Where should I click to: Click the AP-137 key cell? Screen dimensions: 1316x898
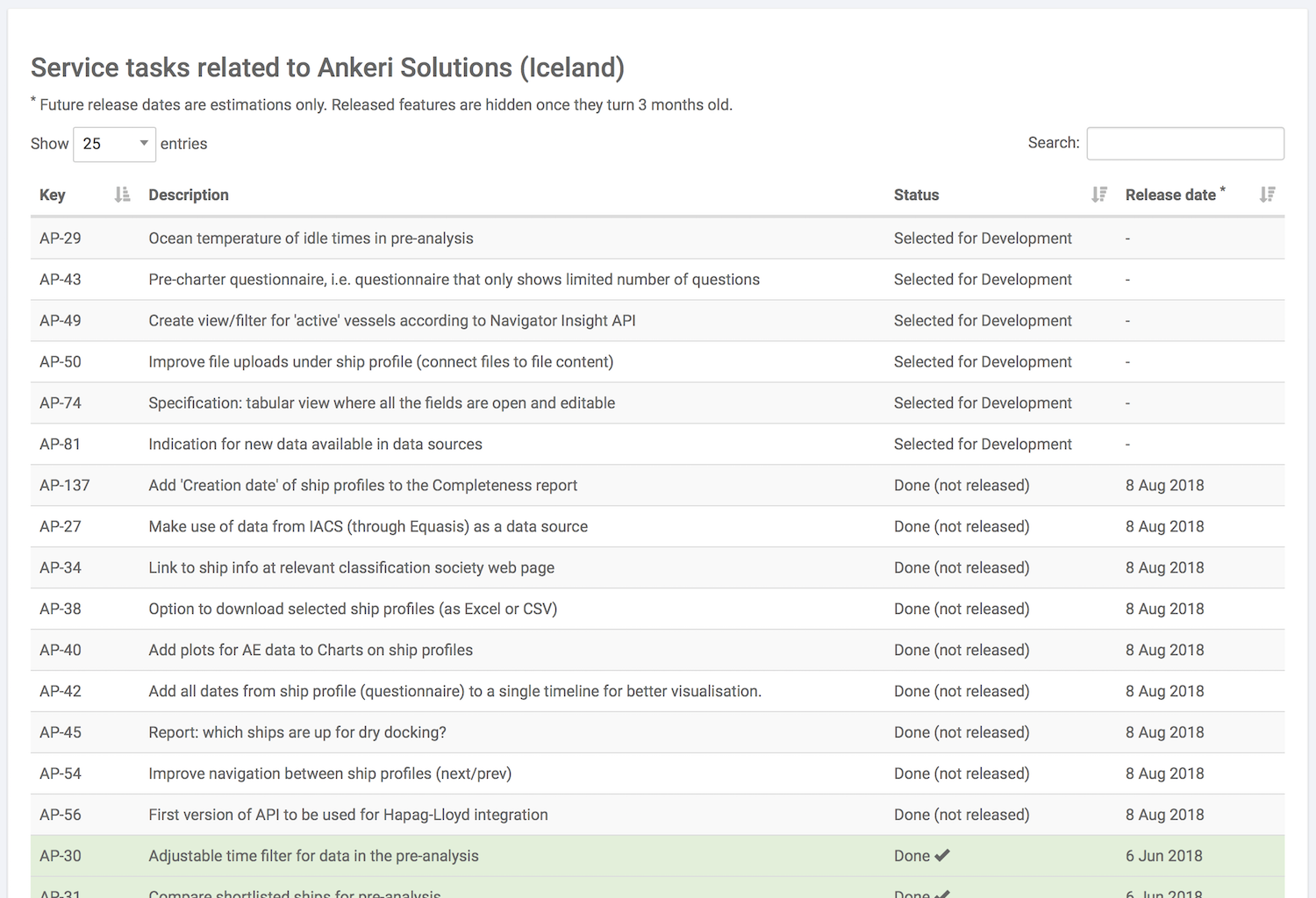[65, 486]
